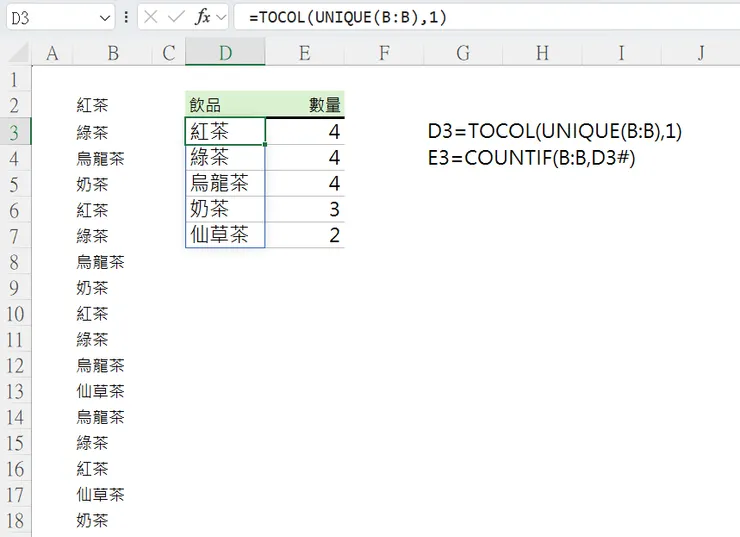The width and height of the screenshot is (740, 537).
Task: Expand the dropdown arrow next to fx
Action: coord(220,18)
